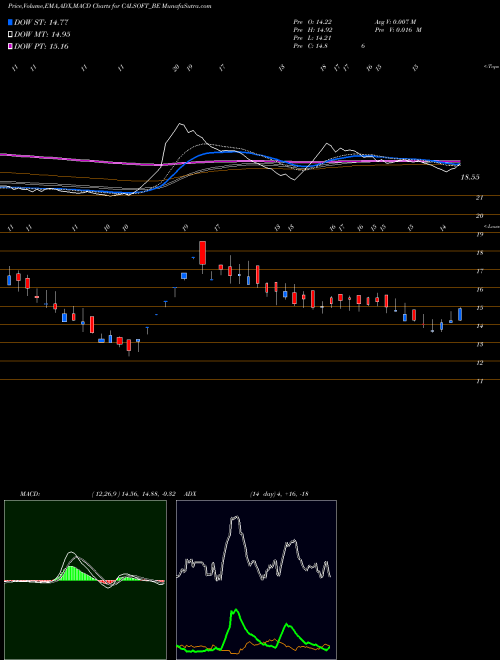Click the 'ADX' panel heading
The image size is (500, 660).
click(190, 494)
